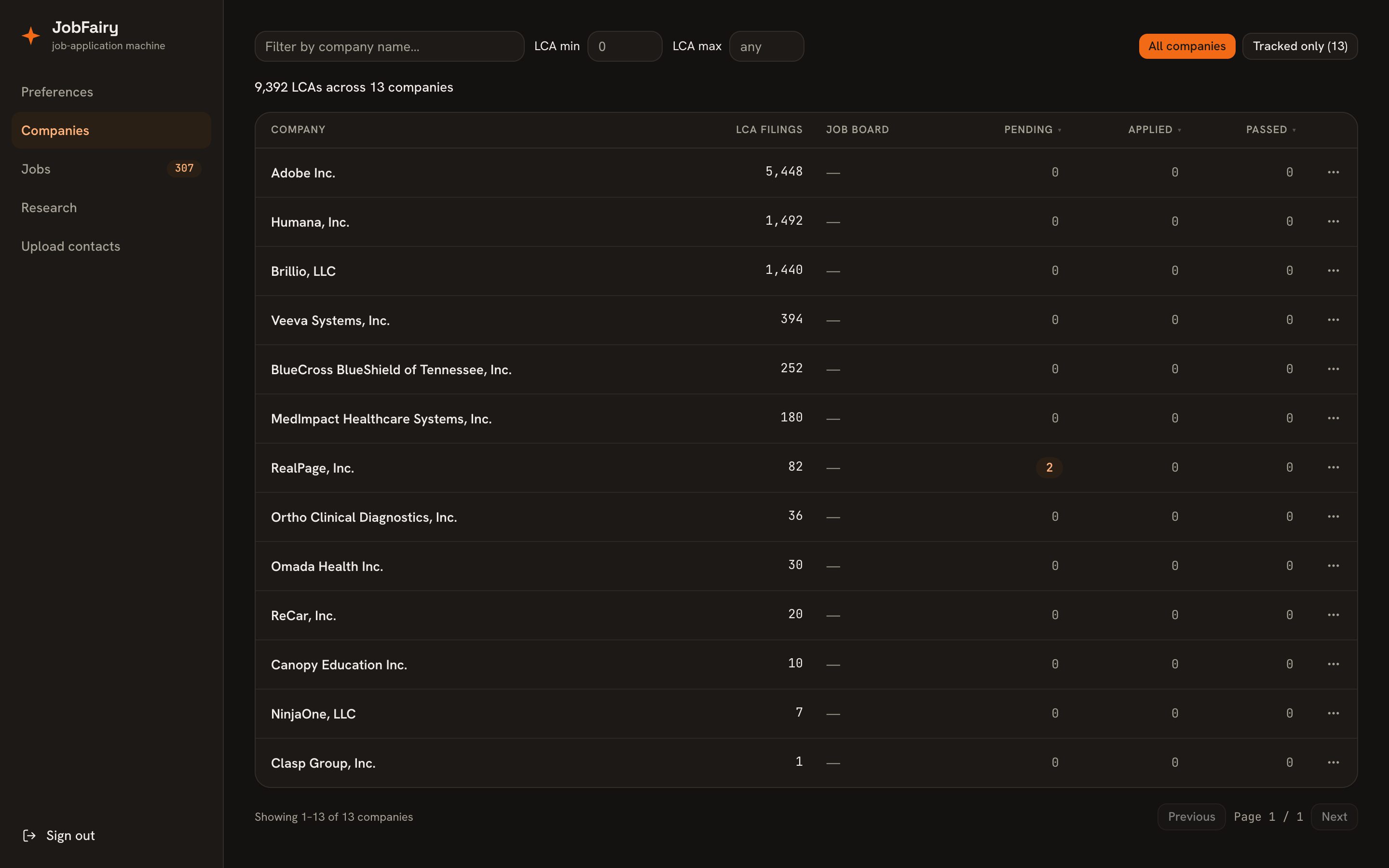Show more options for BlueCross BlueShield of Tennessee
This screenshot has width=1389, height=868.
coord(1333,369)
